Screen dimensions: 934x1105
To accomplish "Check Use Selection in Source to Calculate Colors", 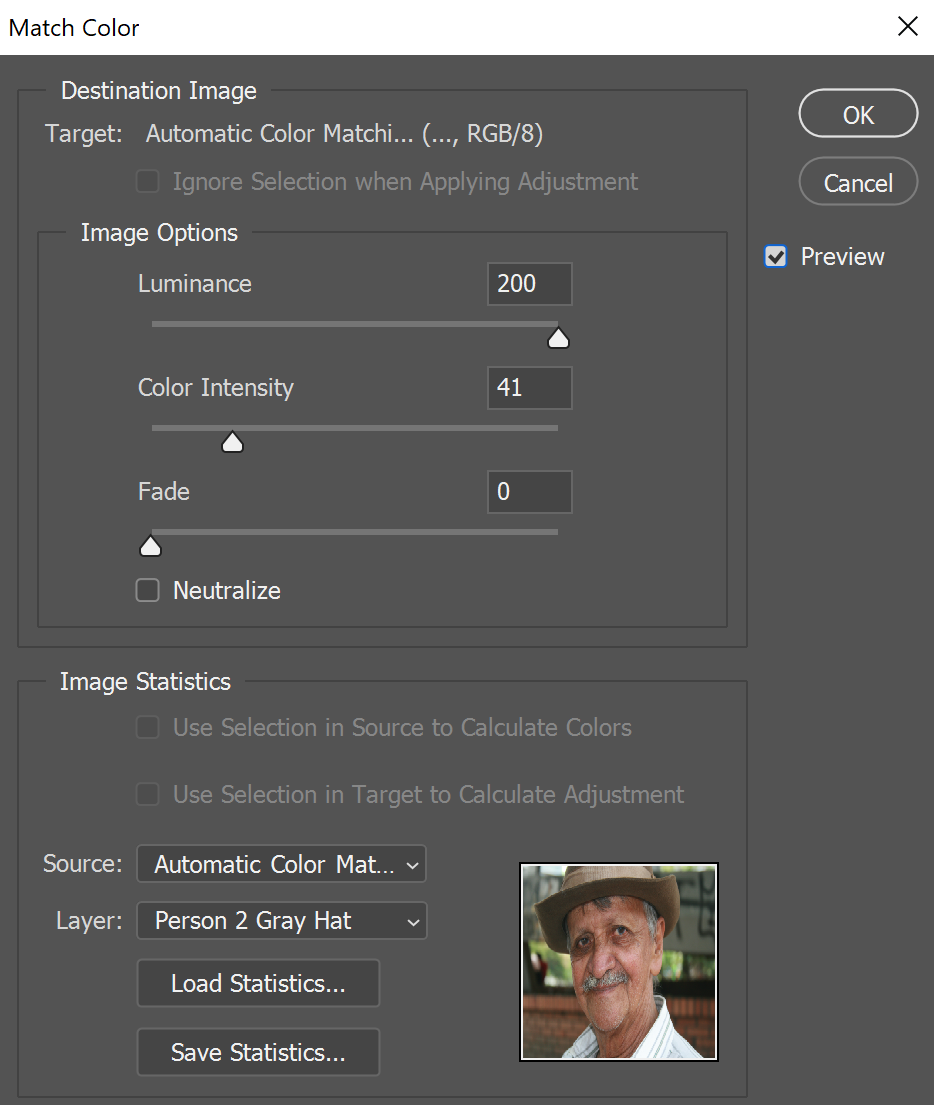I will click(148, 728).
